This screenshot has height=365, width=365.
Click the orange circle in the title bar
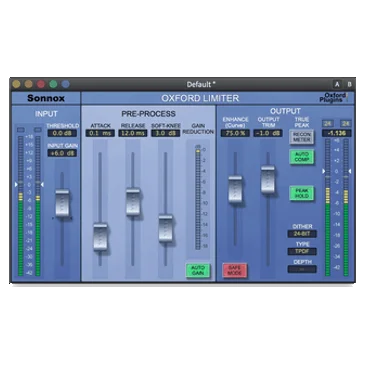coord(29,84)
